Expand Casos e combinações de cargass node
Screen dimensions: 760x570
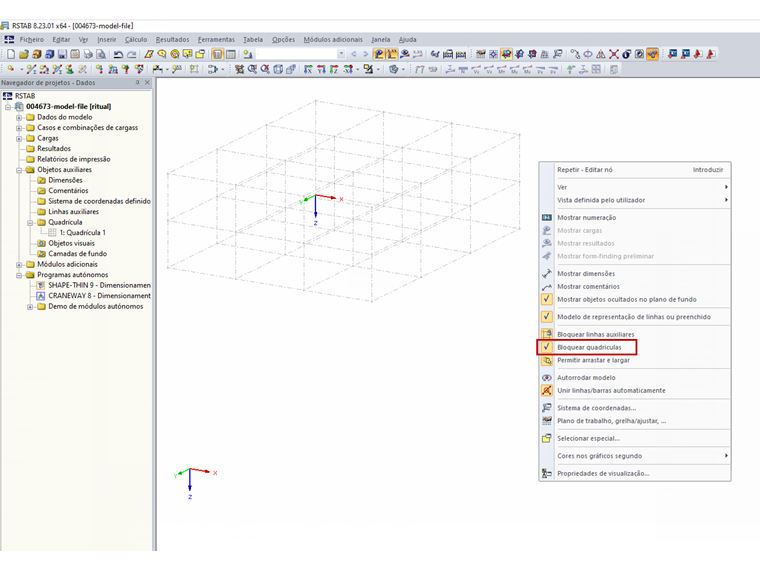tap(19, 128)
